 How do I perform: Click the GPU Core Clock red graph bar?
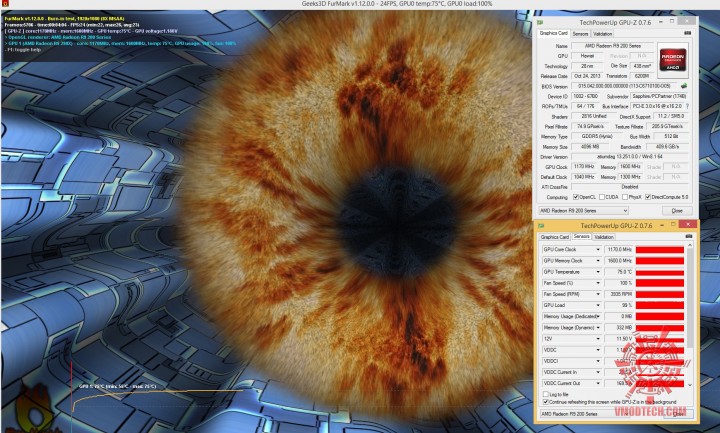[x=660, y=249]
